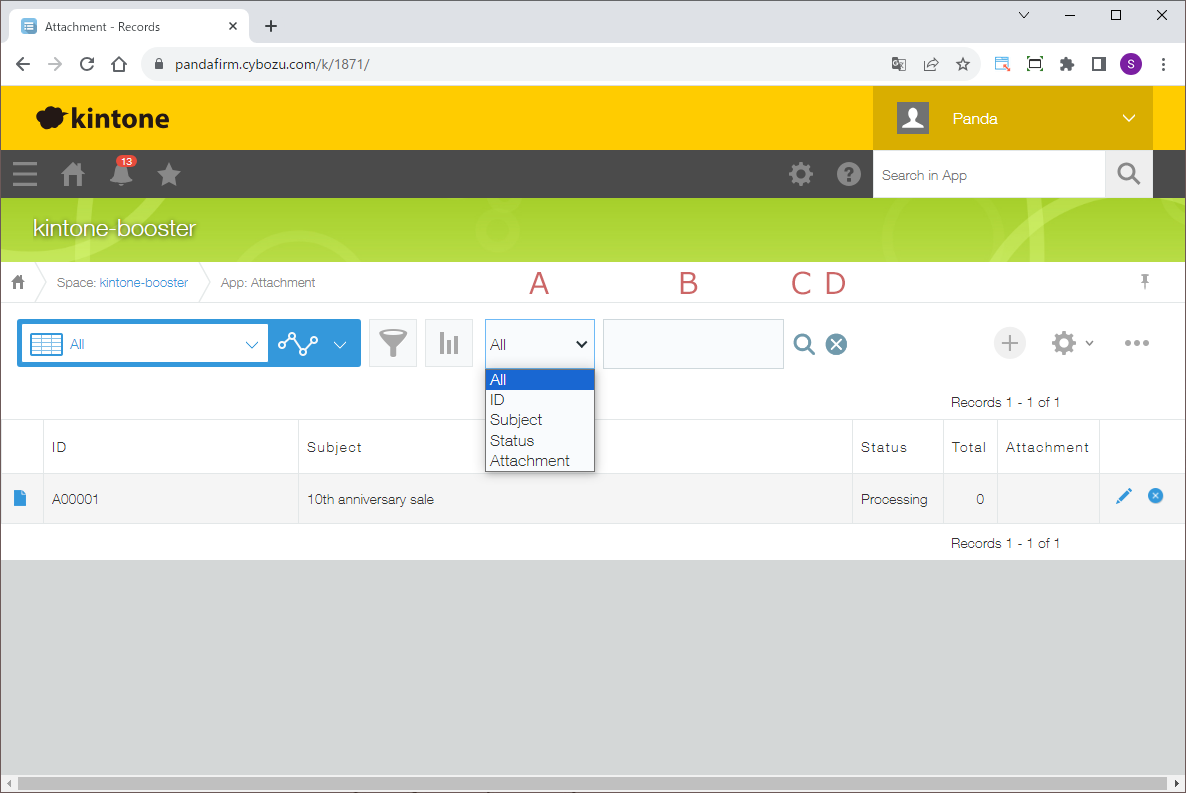Open record A00001 details file icon

(20, 498)
